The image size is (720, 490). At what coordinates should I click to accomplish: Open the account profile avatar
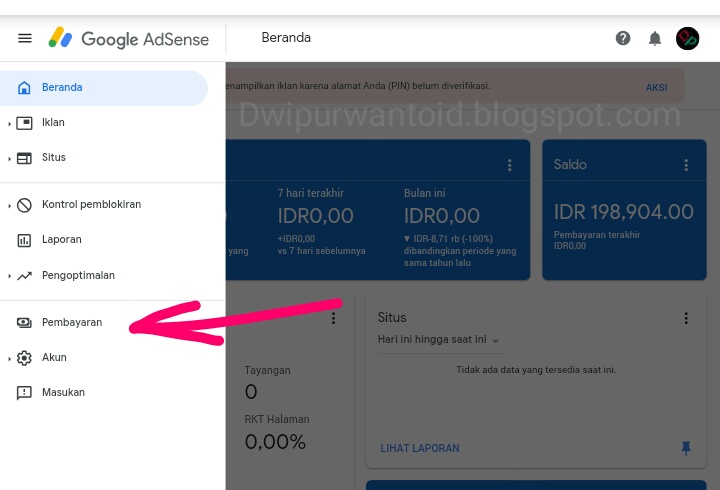pyautogui.click(x=687, y=39)
